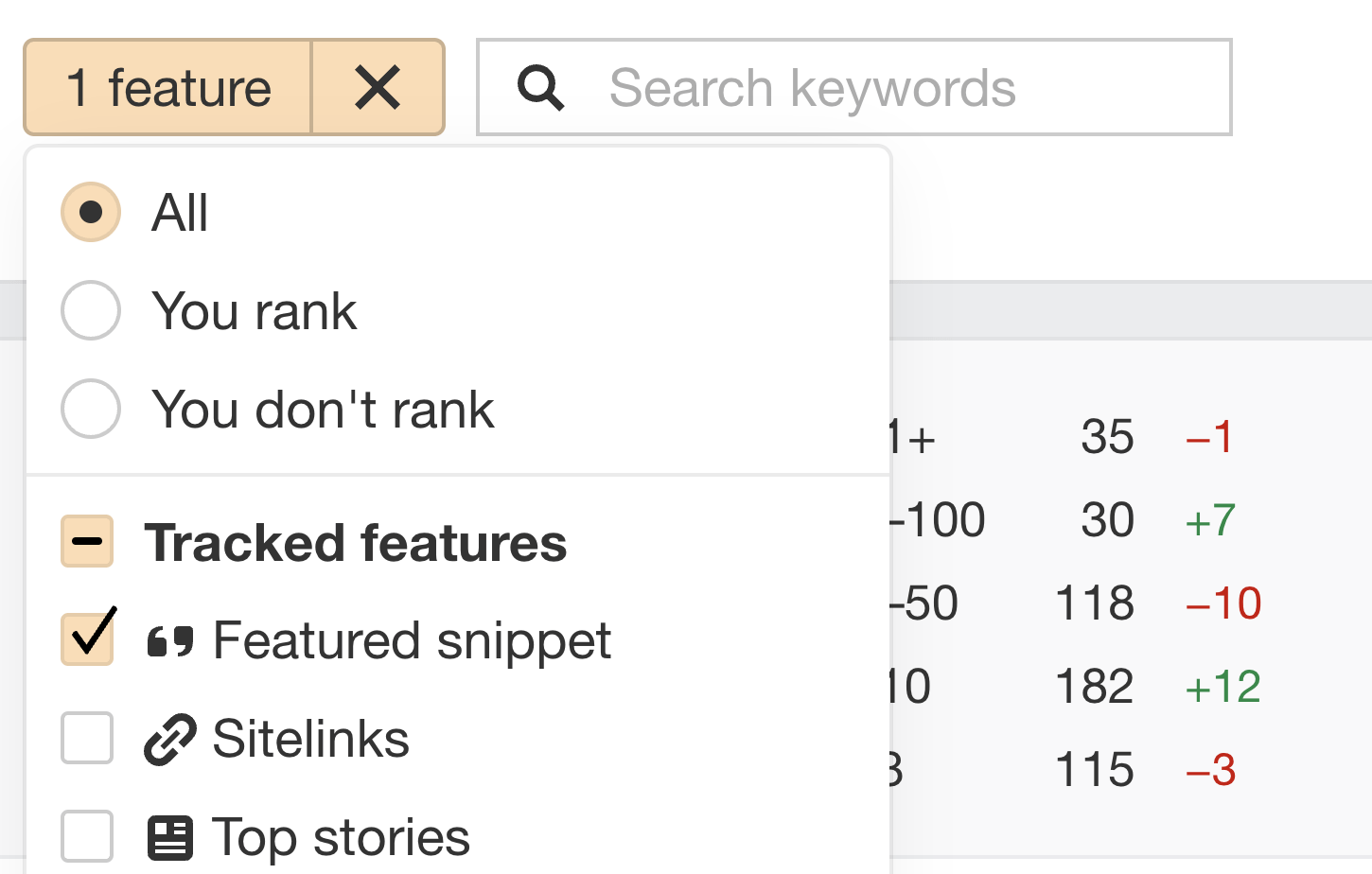Click the filled radio dot next to All

pos(90,212)
